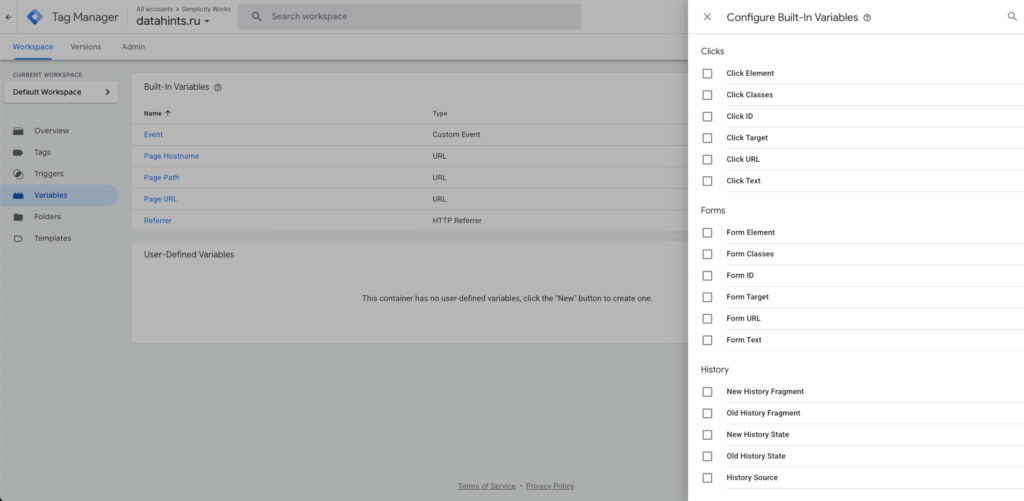Click the User-Defined Variables heading

tap(189, 255)
